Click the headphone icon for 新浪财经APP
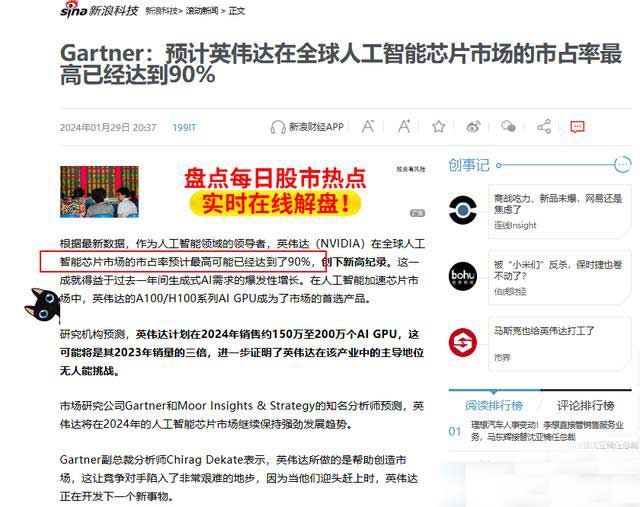This screenshot has height=507, width=640. 278,127
